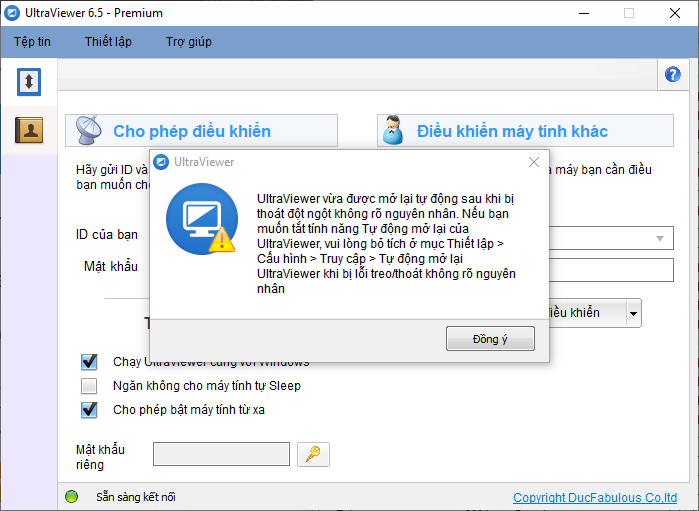Enable Ngăn không cho máy tính tự Sleep
This screenshot has width=699, height=511.
pyautogui.click(x=89, y=386)
